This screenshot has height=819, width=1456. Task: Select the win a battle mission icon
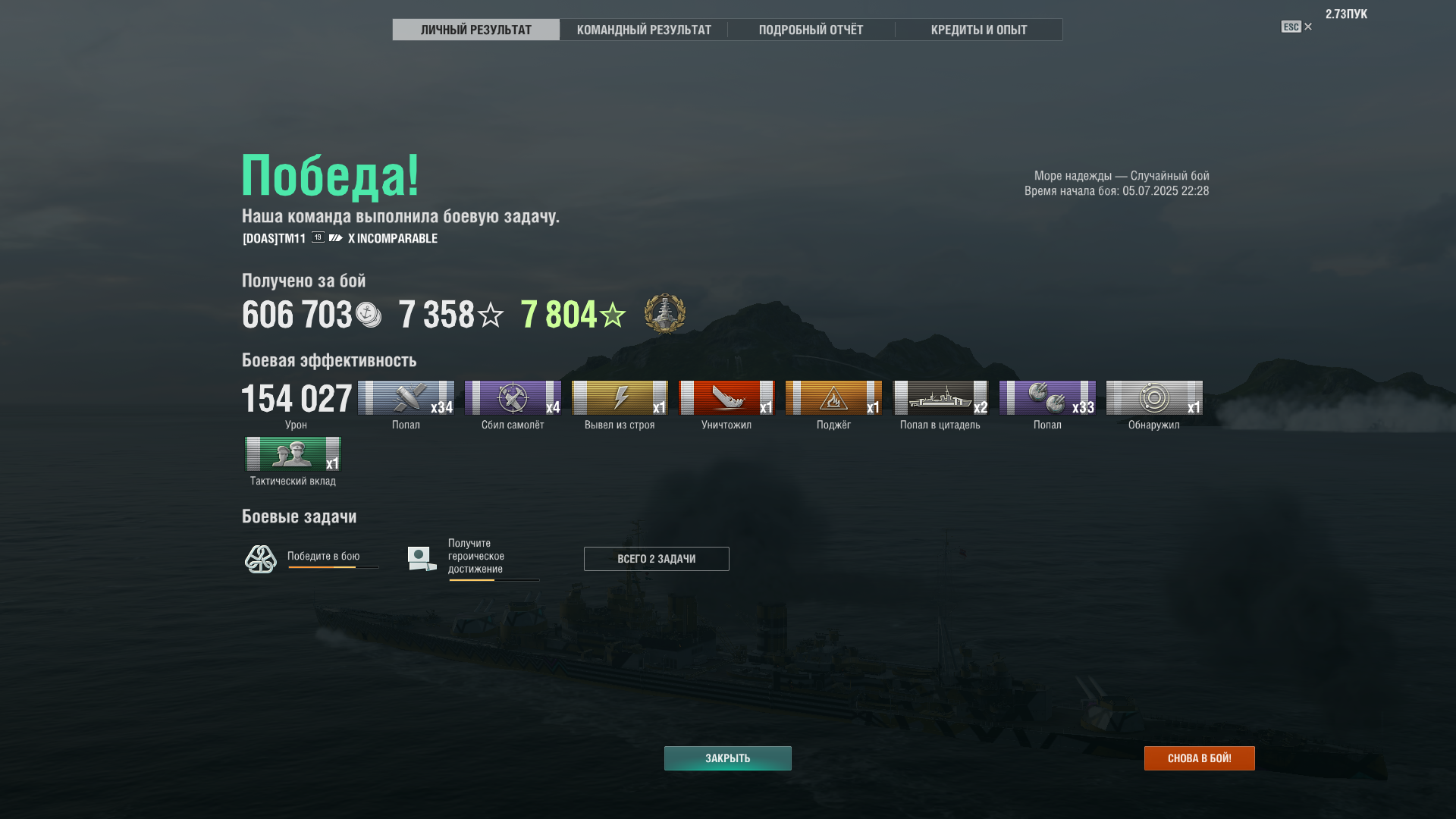pyautogui.click(x=261, y=560)
